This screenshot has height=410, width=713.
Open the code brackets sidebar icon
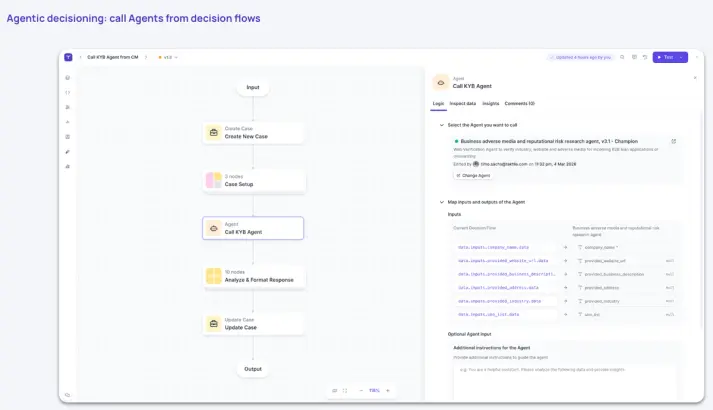[68, 93]
